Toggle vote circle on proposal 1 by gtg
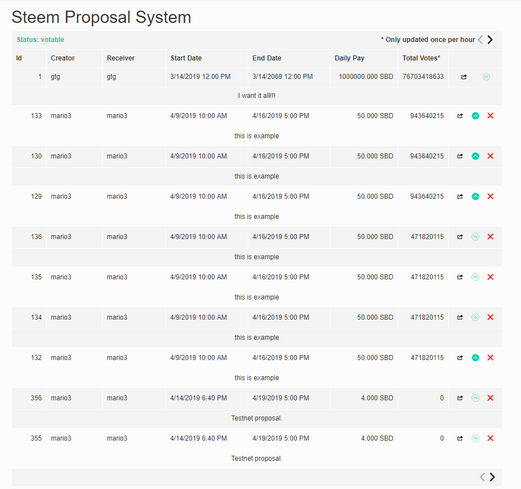The height and width of the screenshot is (489, 521). (486, 77)
